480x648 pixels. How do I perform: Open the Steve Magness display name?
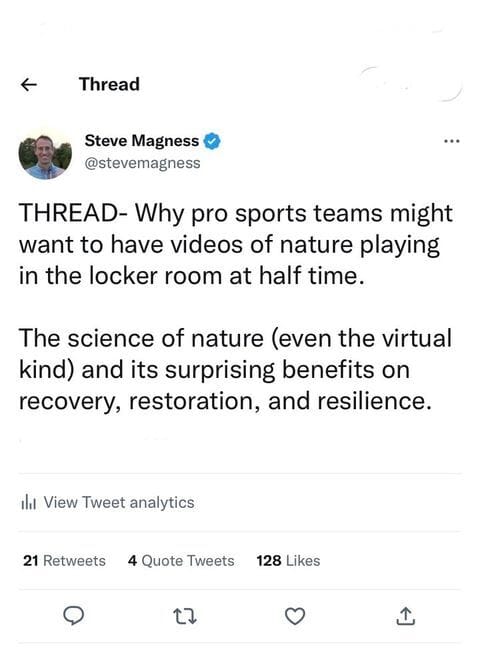click(x=141, y=141)
